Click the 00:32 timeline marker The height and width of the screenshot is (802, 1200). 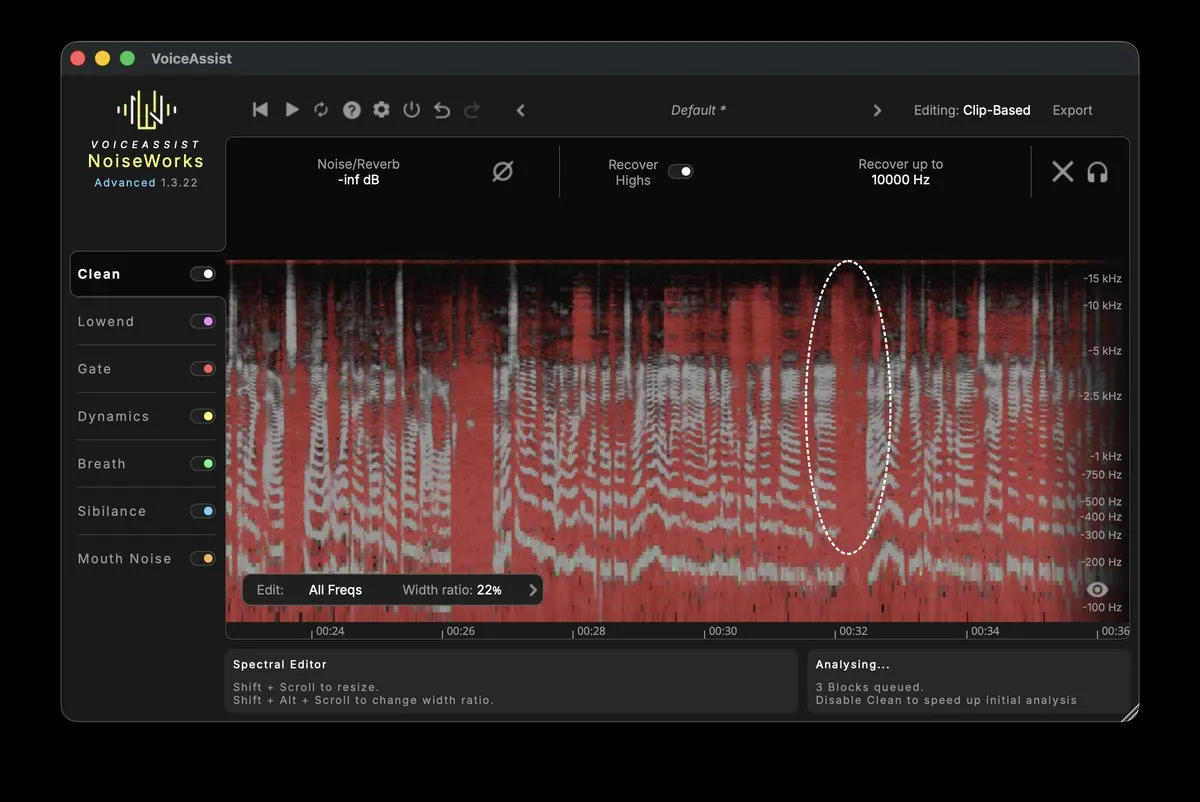[x=853, y=631]
